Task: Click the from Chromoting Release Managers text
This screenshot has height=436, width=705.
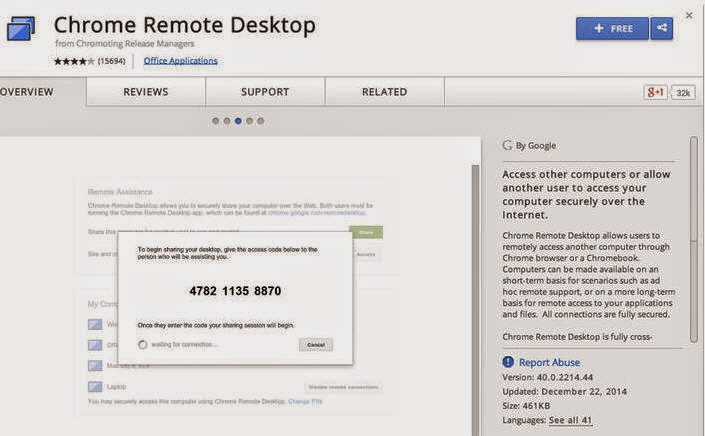Action: [125, 44]
